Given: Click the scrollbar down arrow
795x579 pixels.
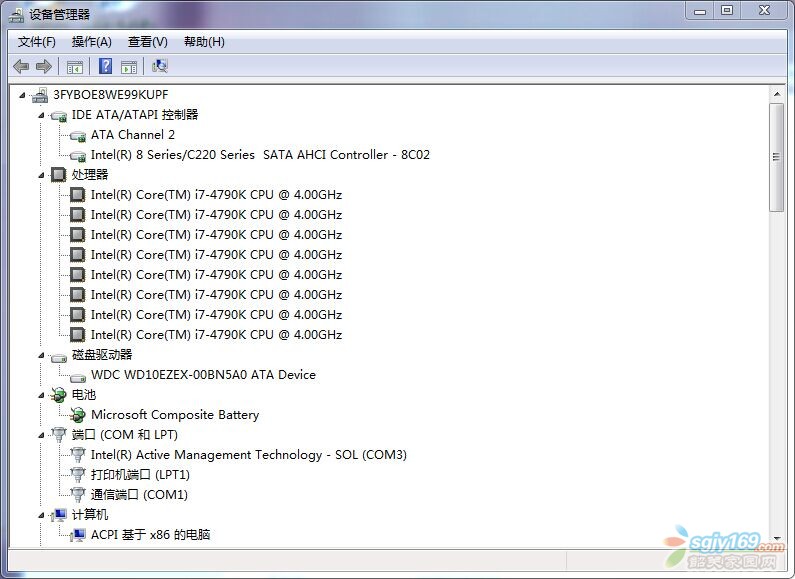Looking at the screenshot, I should [776, 538].
